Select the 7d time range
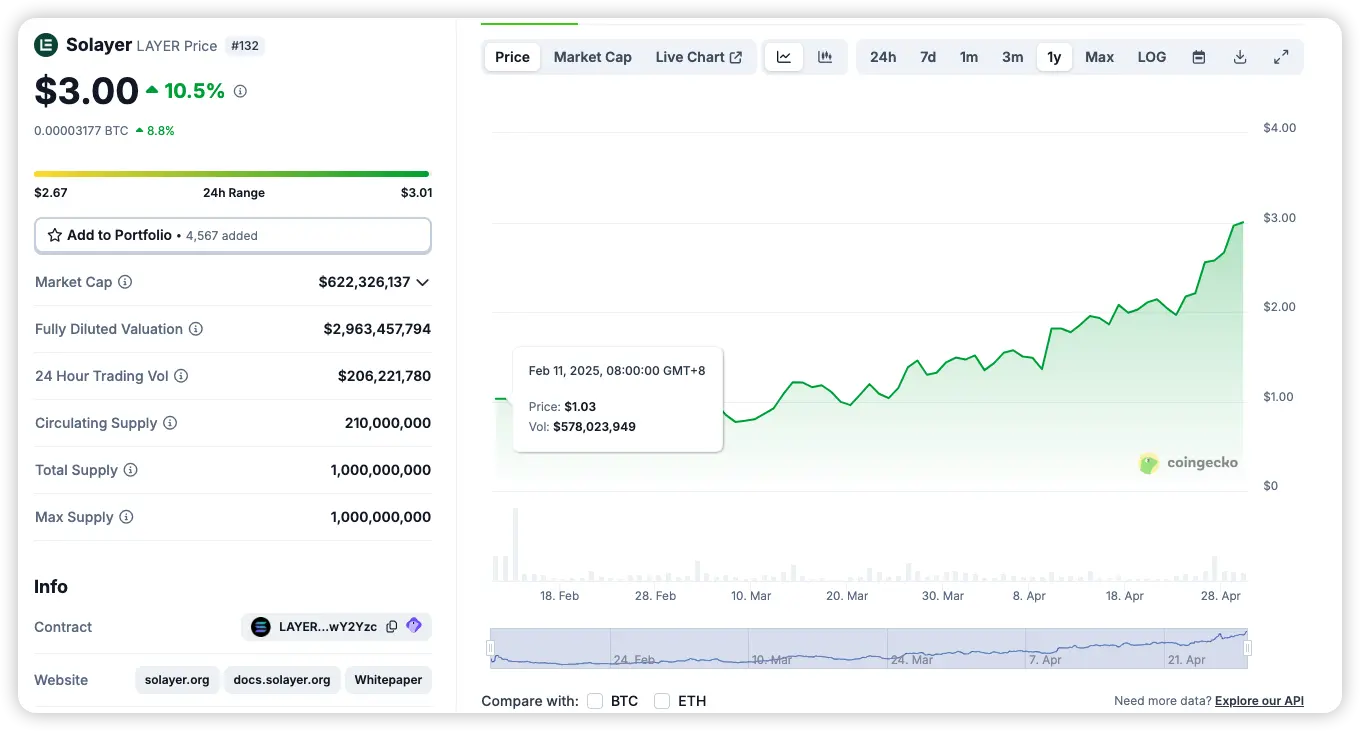Image resolution: width=1360 pixels, height=731 pixels. coord(928,57)
